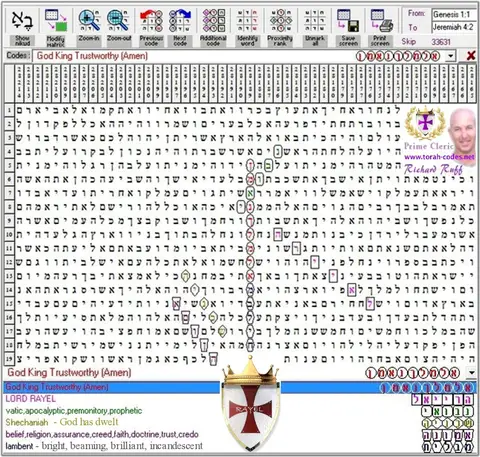Expand the Codes dropdown arrow
The image size is (480, 457).
(x=451, y=56)
